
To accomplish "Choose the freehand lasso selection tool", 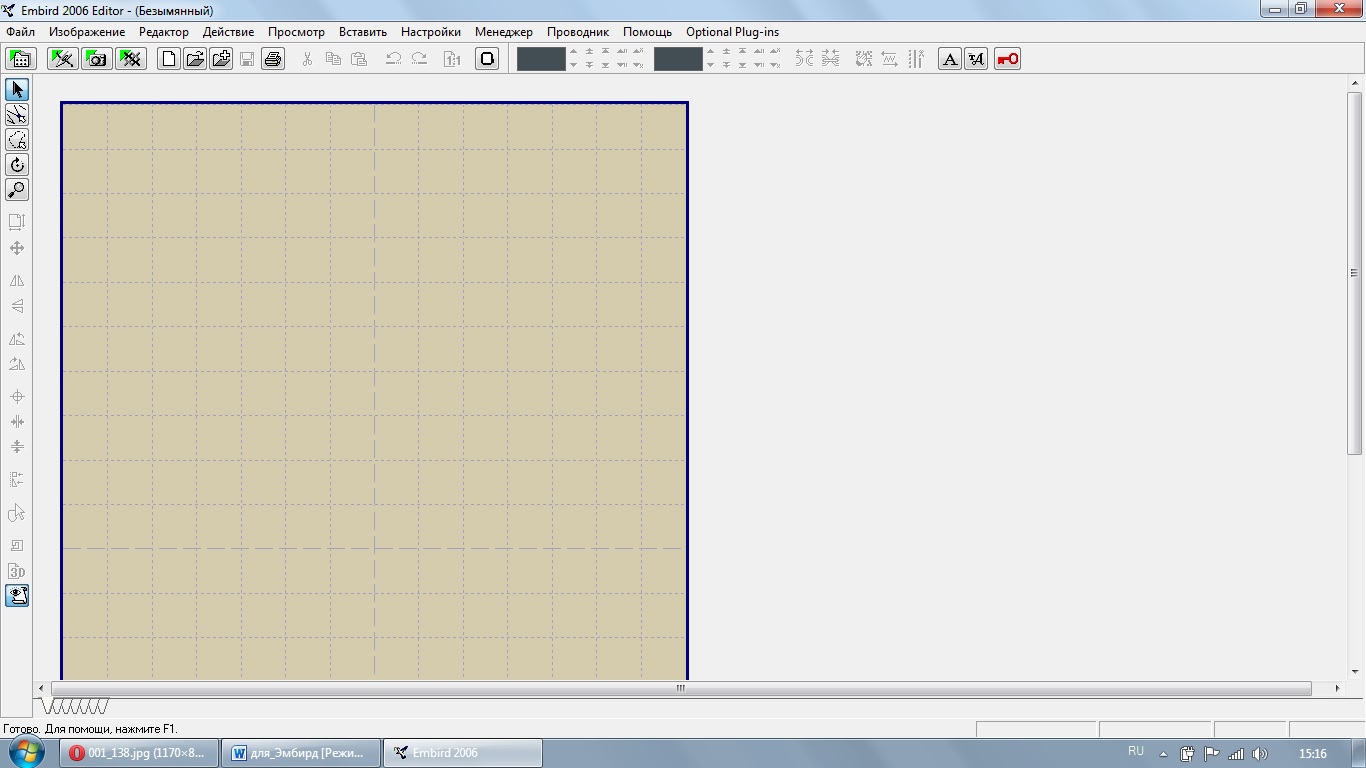I will (17, 140).
